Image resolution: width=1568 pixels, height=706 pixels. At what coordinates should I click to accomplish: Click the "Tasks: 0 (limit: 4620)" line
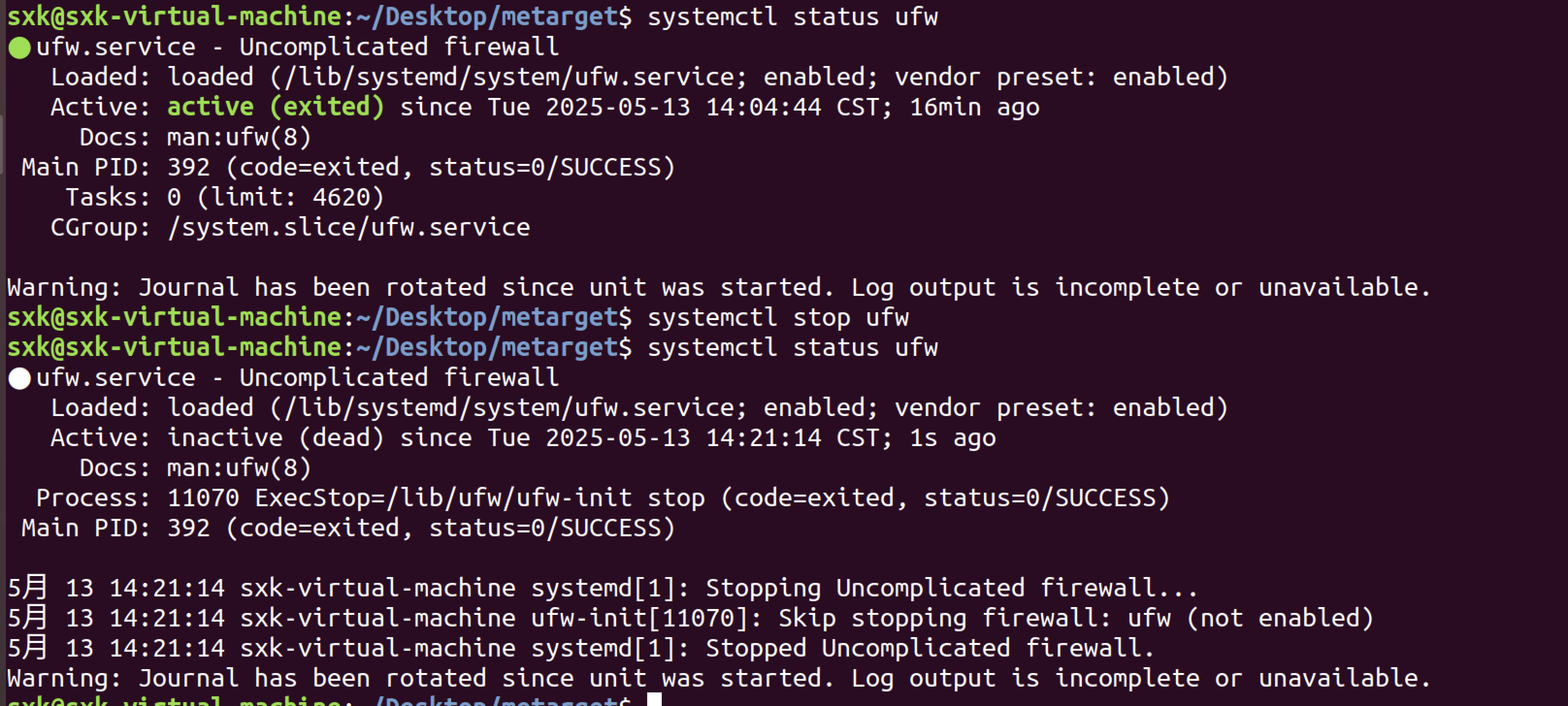pyautogui.click(x=224, y=198)
